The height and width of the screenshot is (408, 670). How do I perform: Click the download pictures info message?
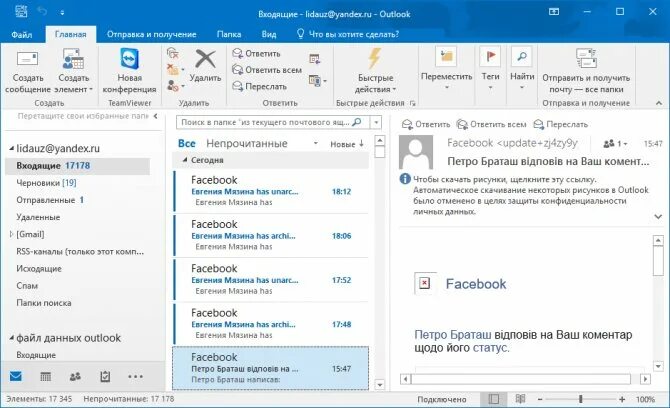pos(530,195)
